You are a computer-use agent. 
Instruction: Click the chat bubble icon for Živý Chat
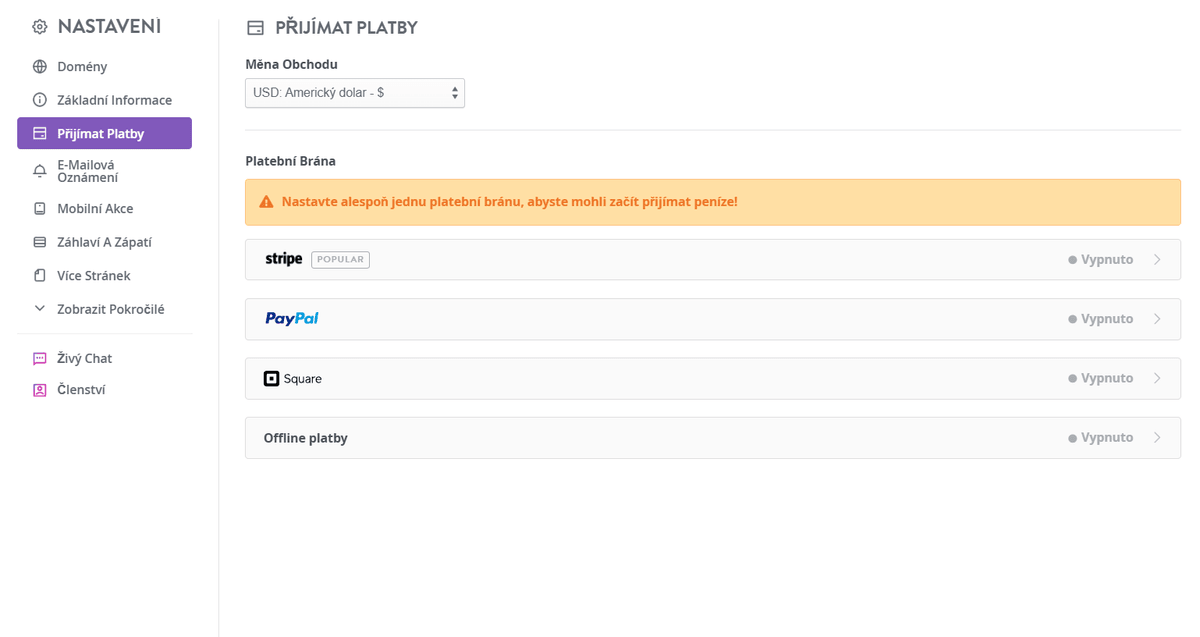pyautogui.click(x=40, y=358)
